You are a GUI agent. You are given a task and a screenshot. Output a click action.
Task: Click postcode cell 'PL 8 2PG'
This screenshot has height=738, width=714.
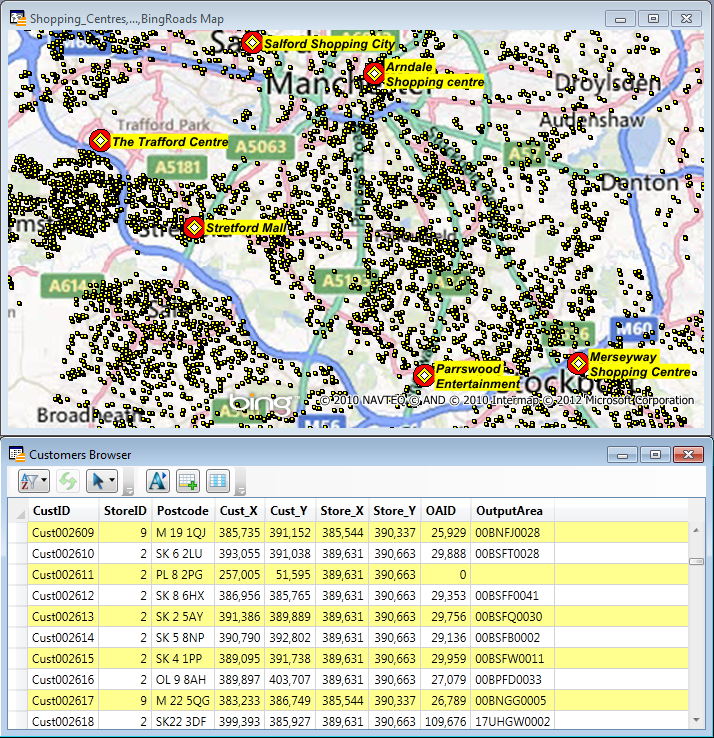coord(183,574)
